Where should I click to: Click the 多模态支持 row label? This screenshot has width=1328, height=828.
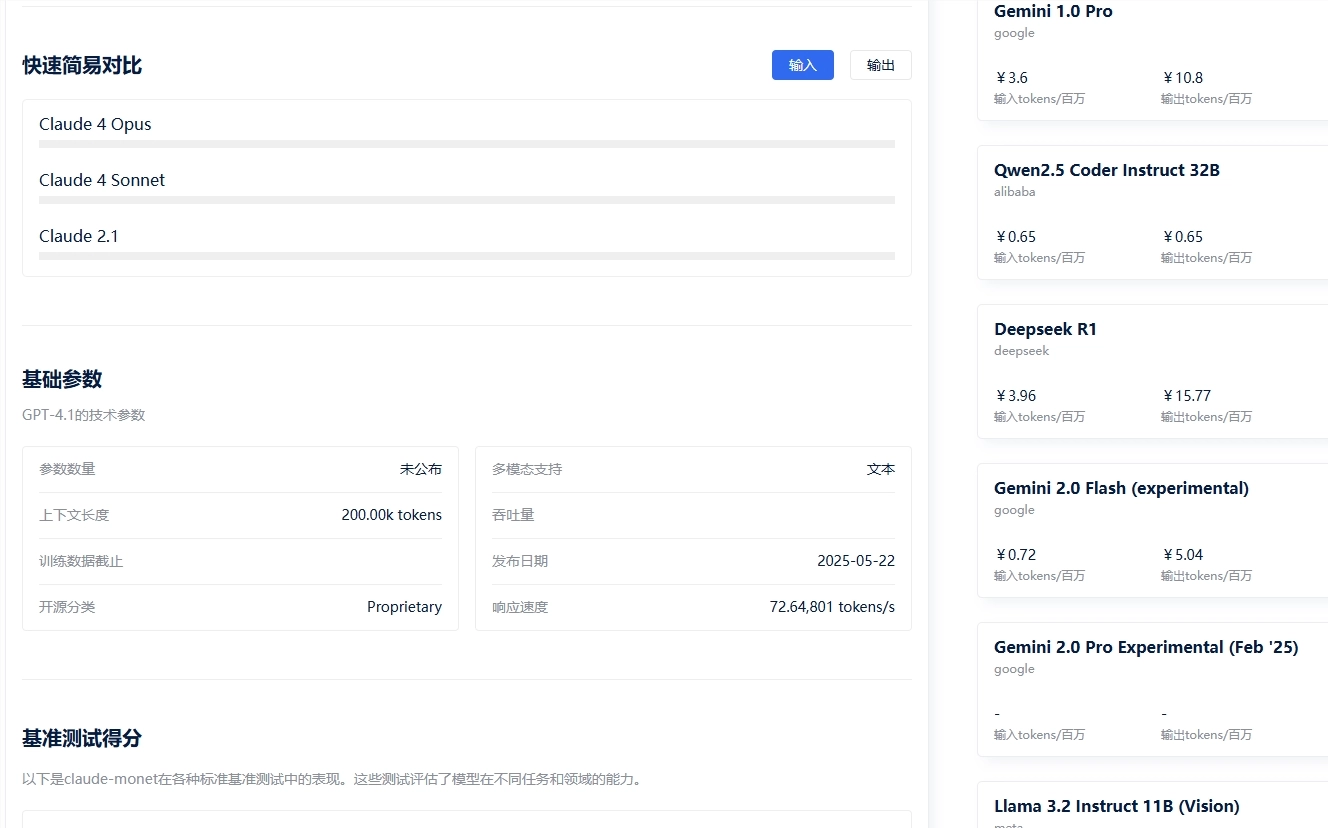527,469
